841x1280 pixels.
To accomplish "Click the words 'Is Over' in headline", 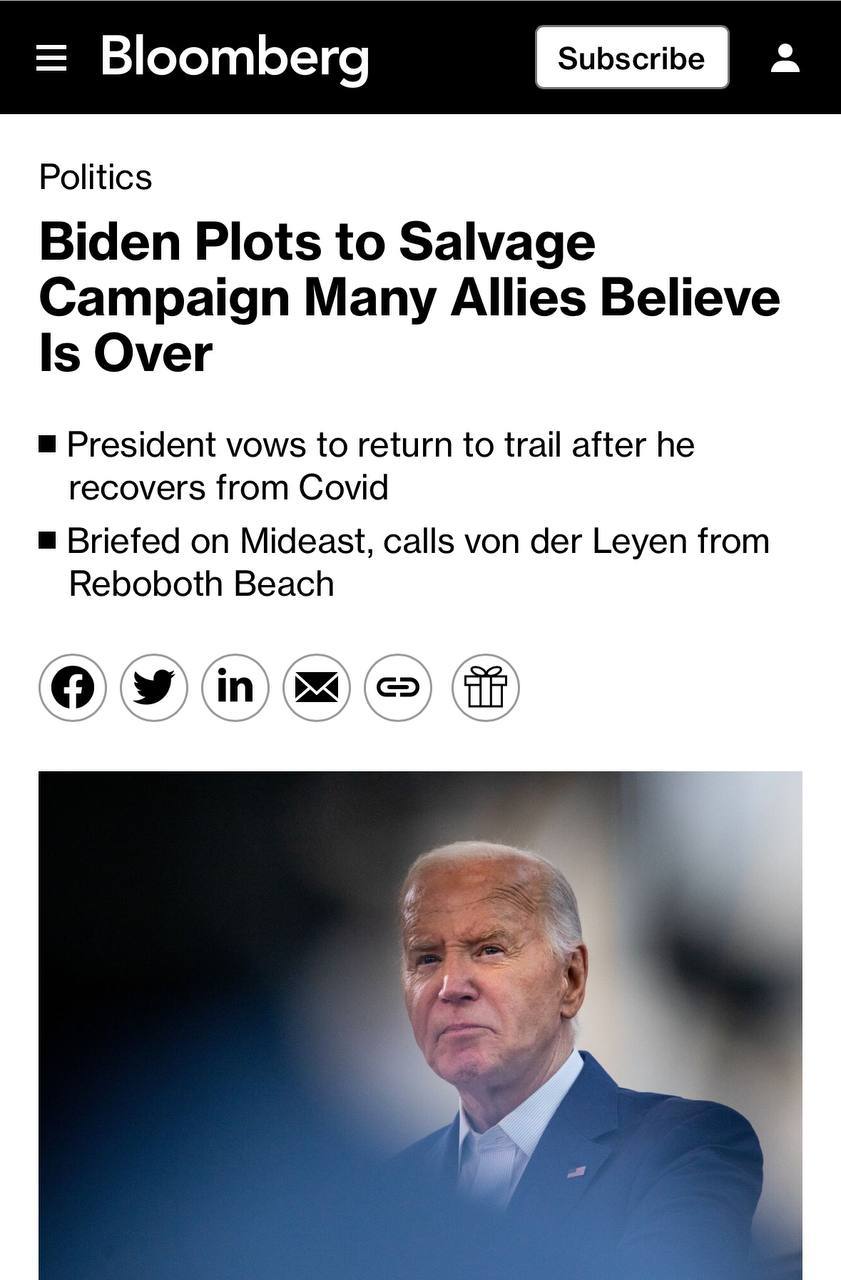I will (x=126, y=354).
